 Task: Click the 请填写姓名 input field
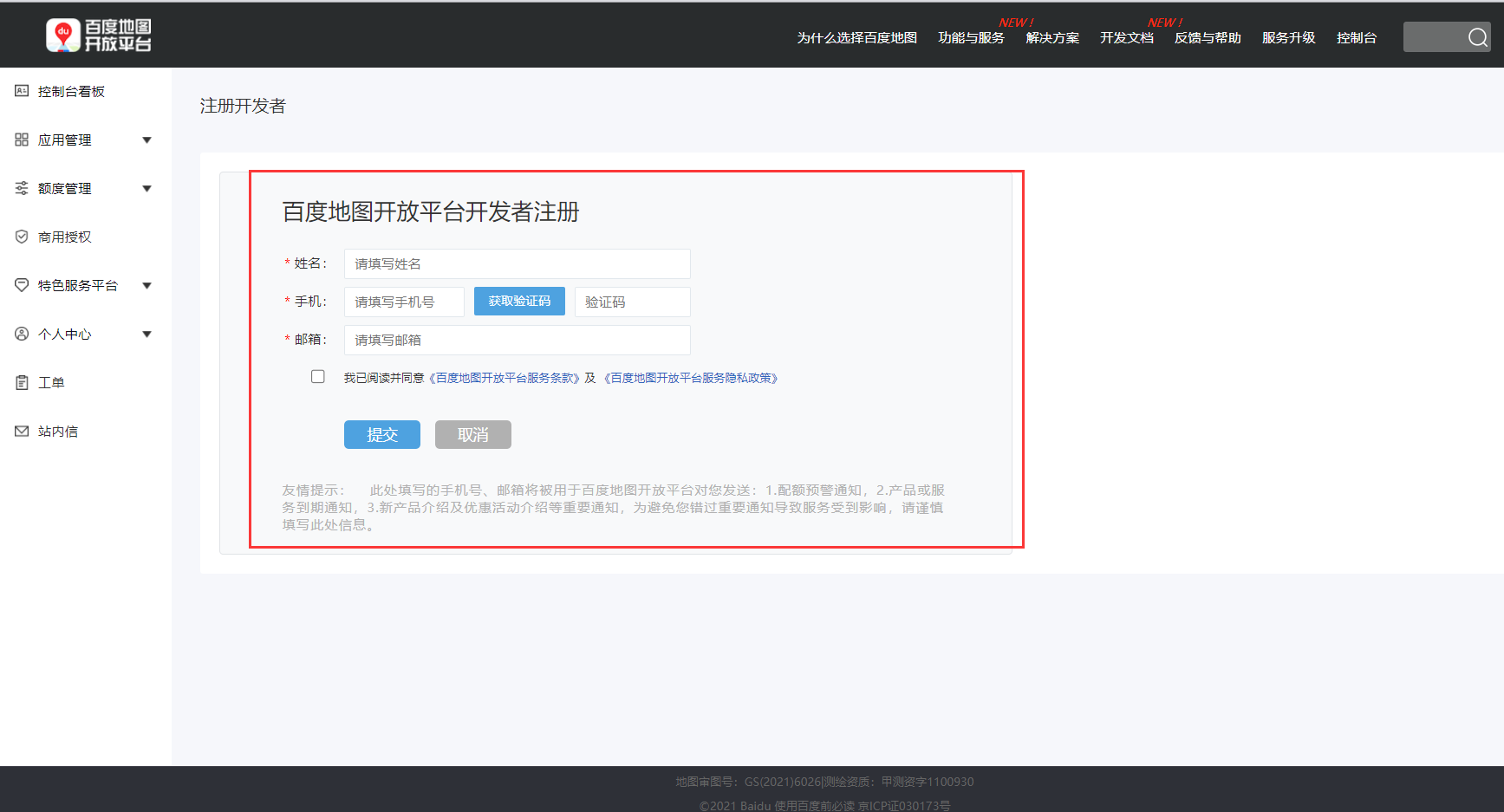tap(517, 263)
